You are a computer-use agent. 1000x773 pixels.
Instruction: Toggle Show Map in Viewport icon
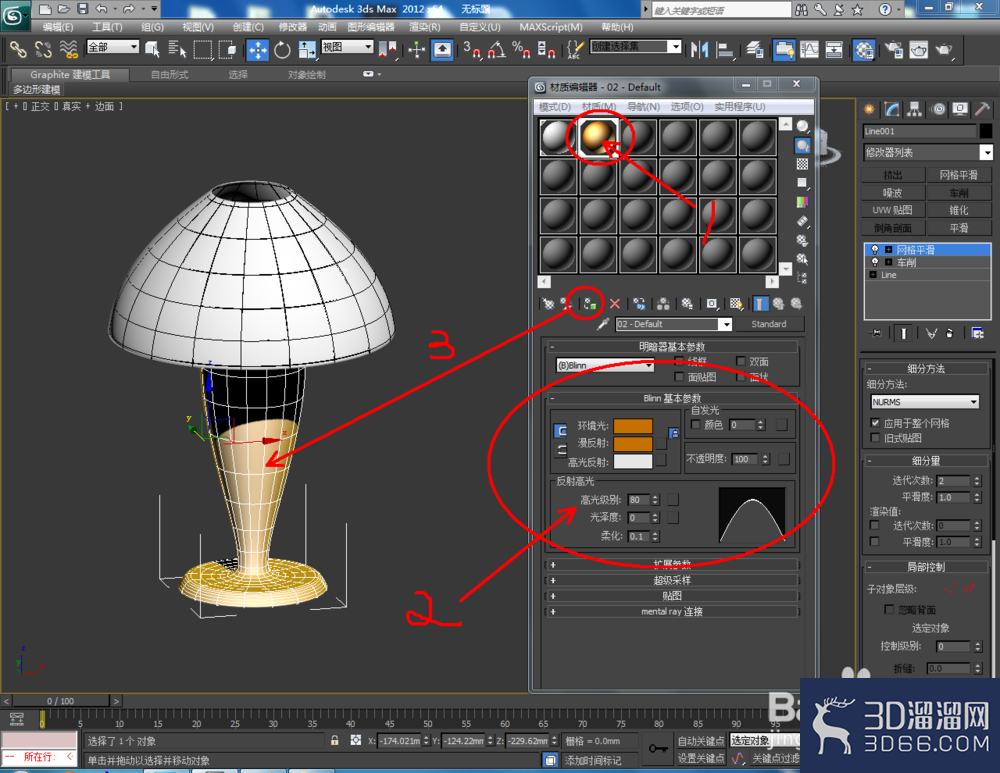[736, 304]
